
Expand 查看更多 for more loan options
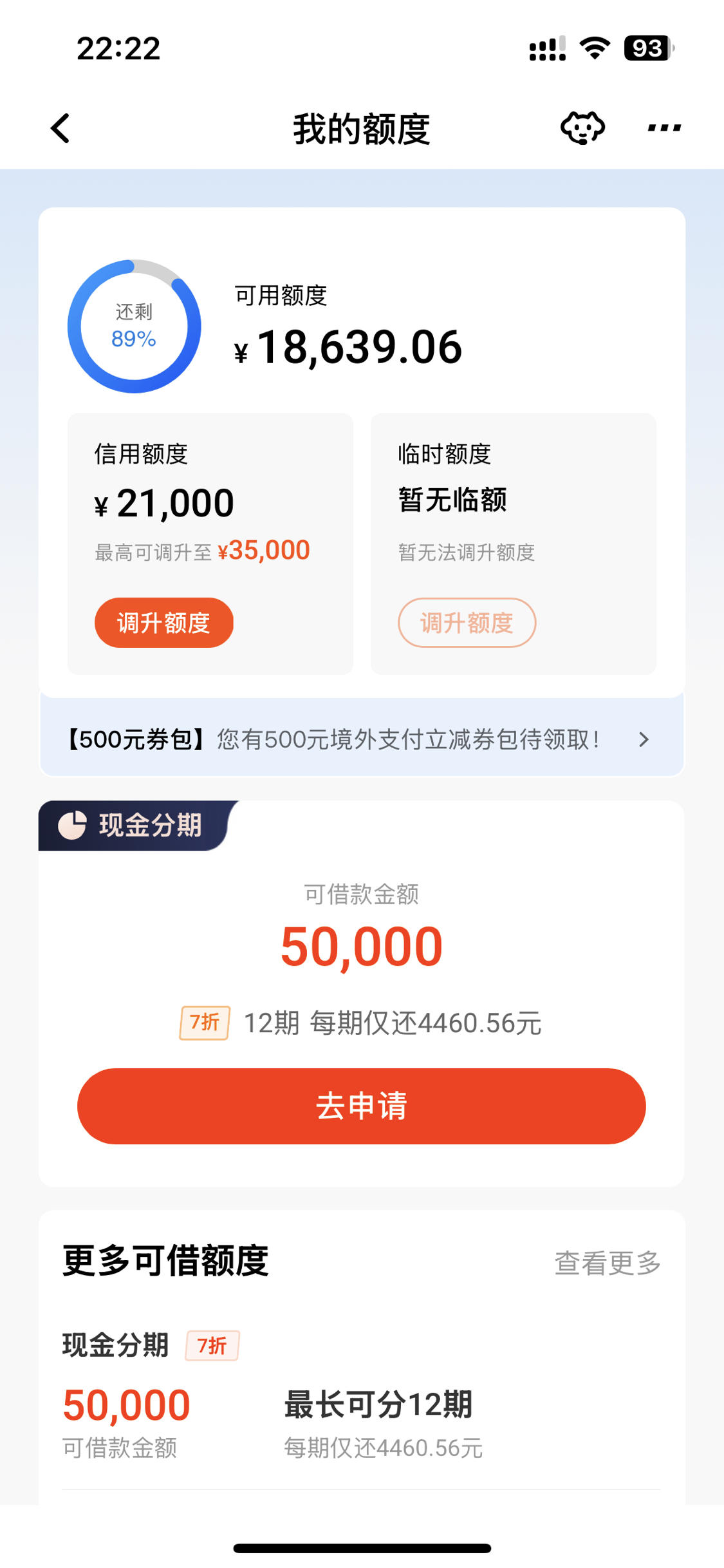pyautogui.click(x=608, y=1263)
